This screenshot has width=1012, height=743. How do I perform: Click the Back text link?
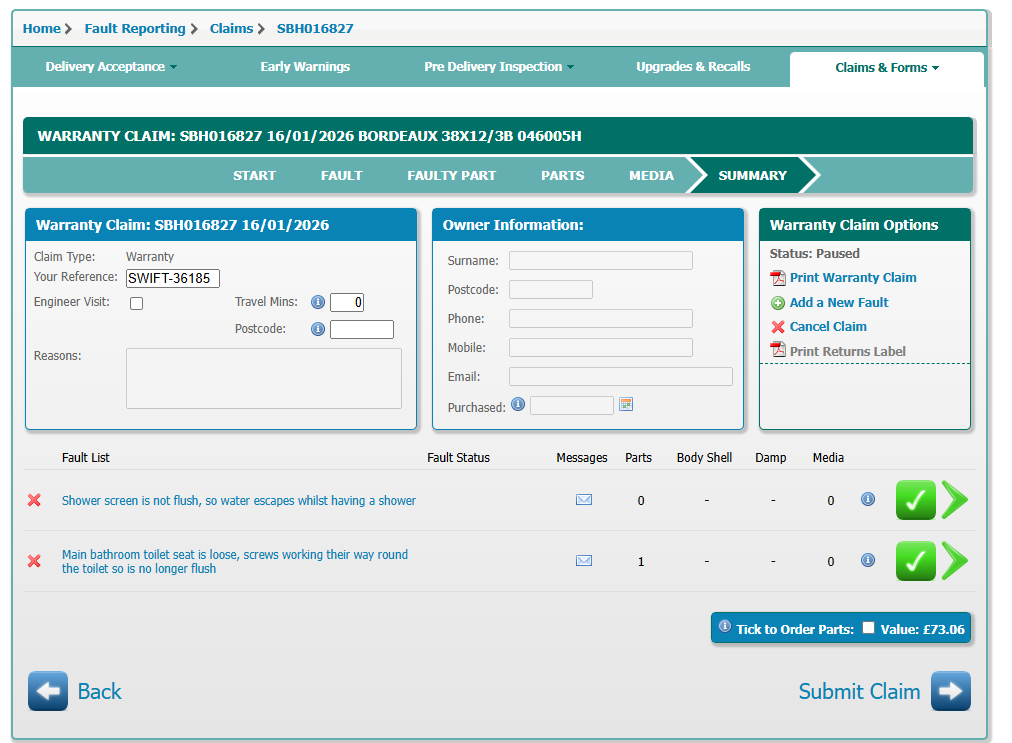click(x=99, y=691)
